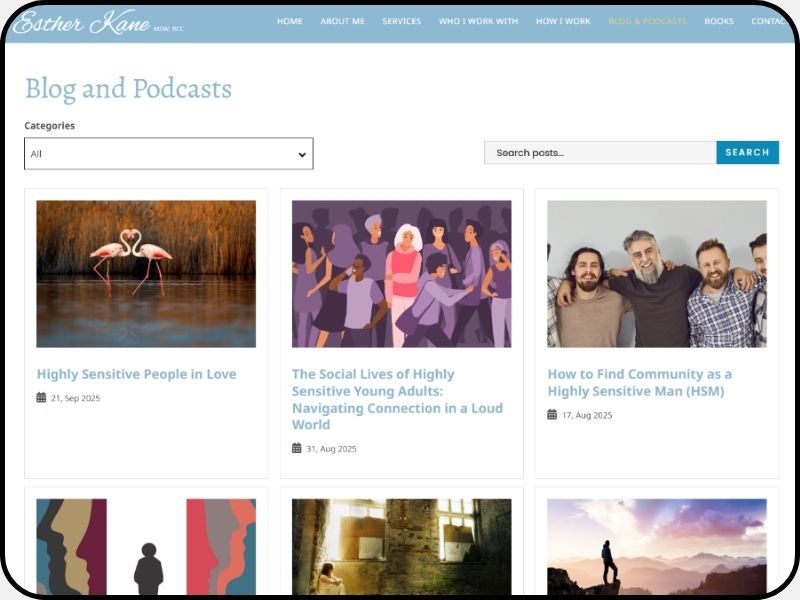Click calendar icon beside 17, Aug 2025
800x600 pixels.
(552, 414)
